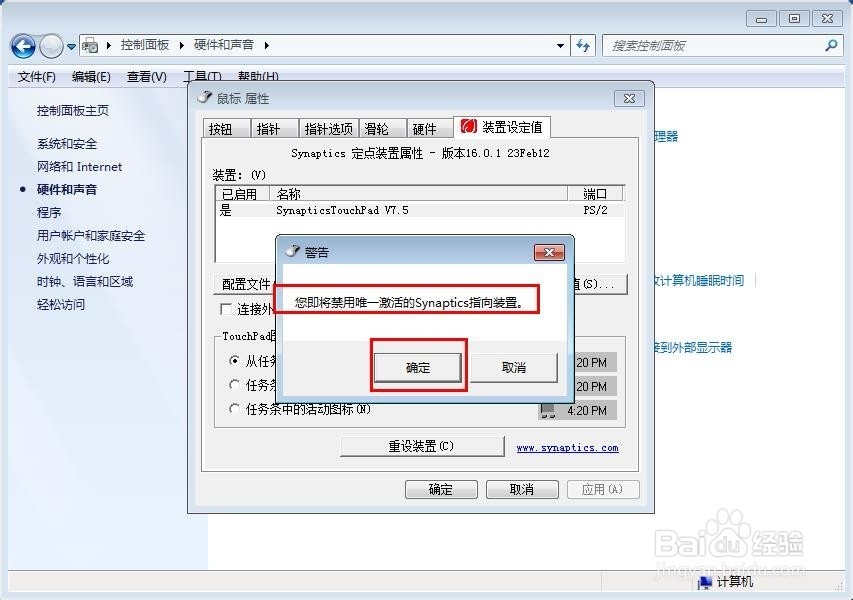Open 外观和个性化 category
The width and height of the screenshot is (853, 600).
(x=73, y=259)
